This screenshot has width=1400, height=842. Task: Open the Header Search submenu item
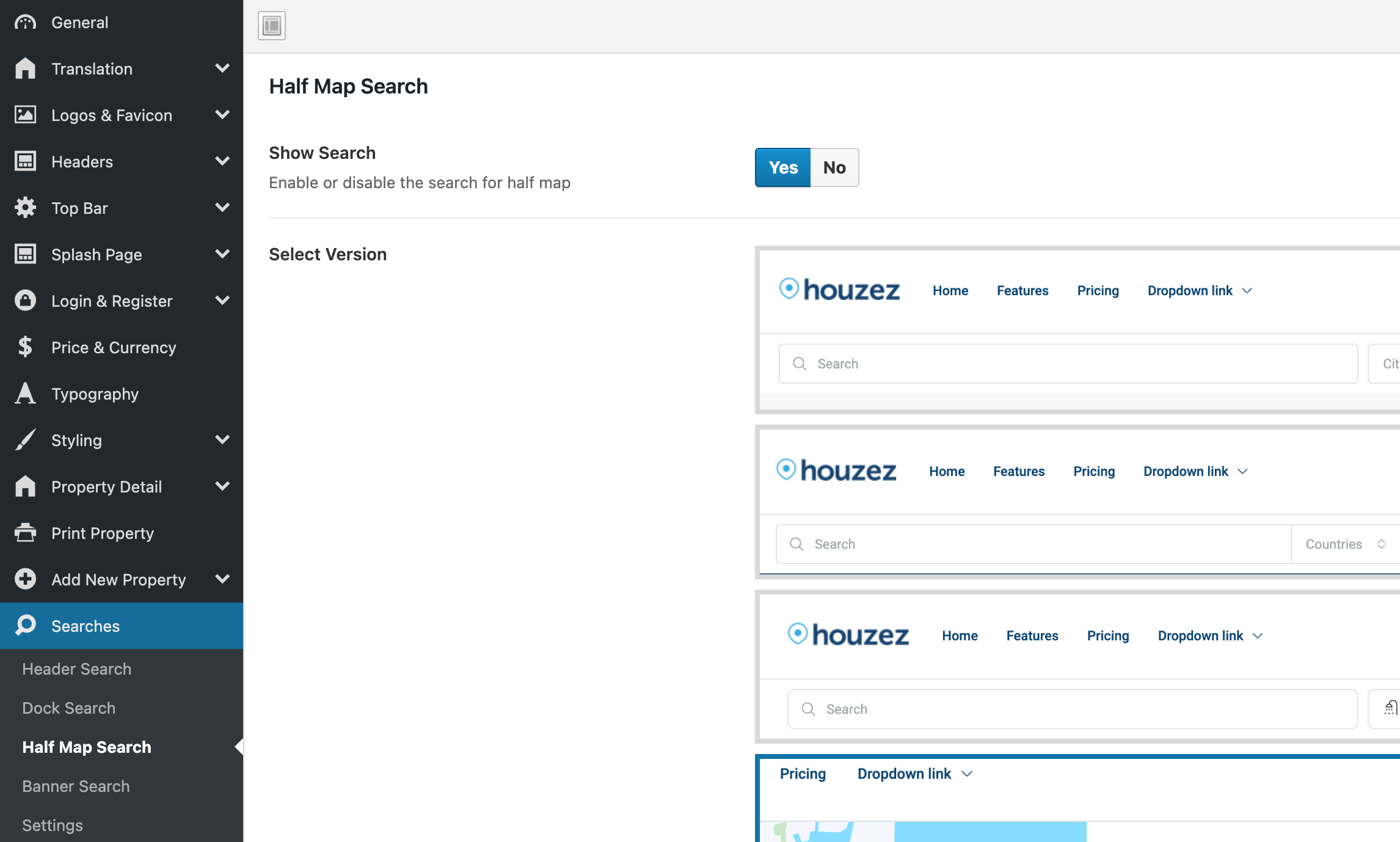(76, 668)
